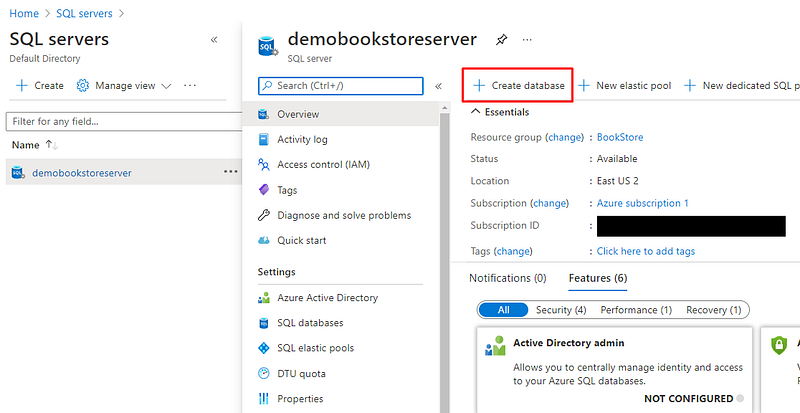Viewport: 800px width, 413px height.
Task: Go to Home breadcrumb
Action: [x=24, y=13]
